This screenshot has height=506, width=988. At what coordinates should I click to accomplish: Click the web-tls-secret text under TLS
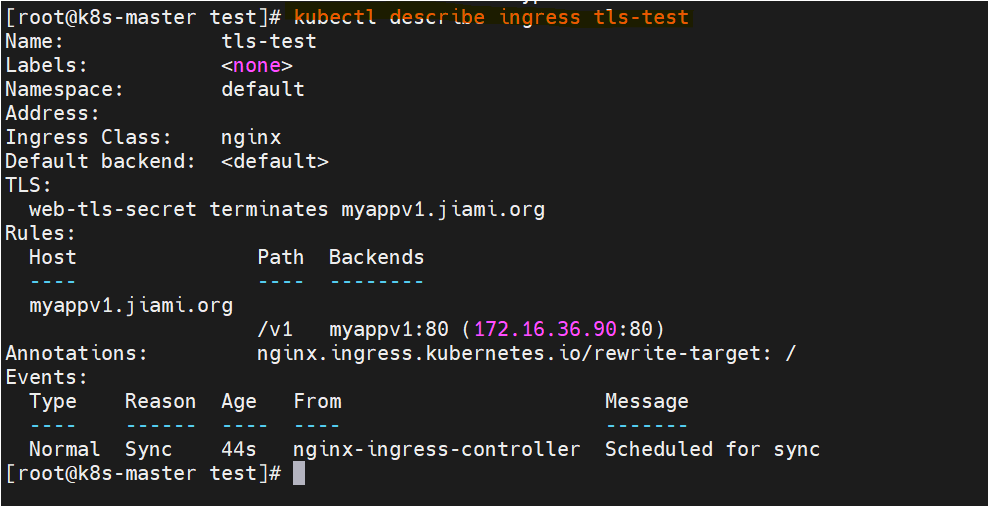tap(113, 209)
